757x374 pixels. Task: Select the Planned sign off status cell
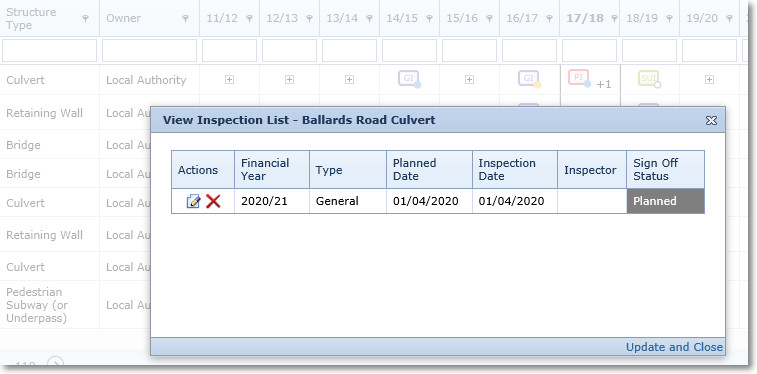(x=665, y=201)
